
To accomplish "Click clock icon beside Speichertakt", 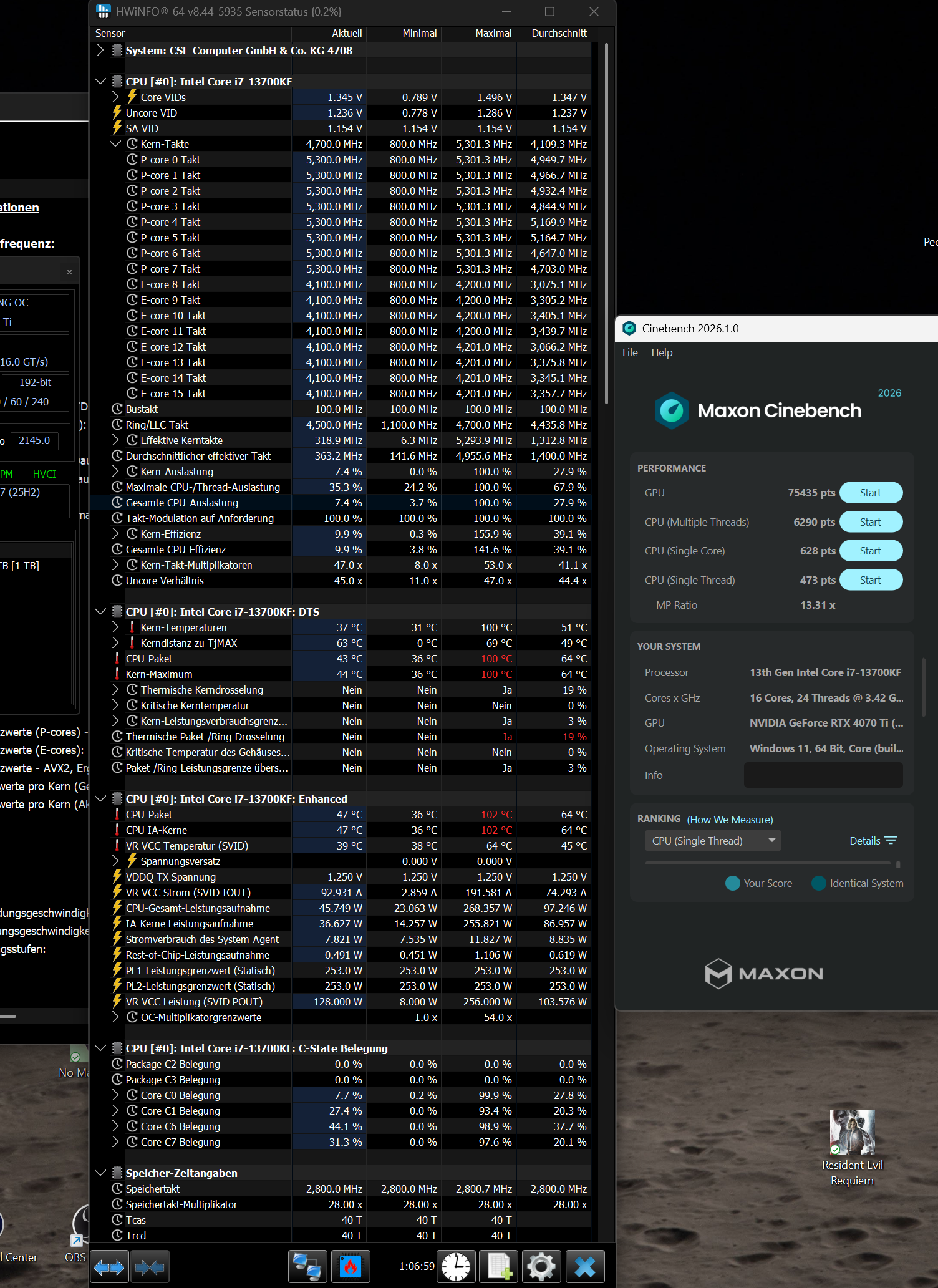I will pyautogui.click(x=117, y=1189).
